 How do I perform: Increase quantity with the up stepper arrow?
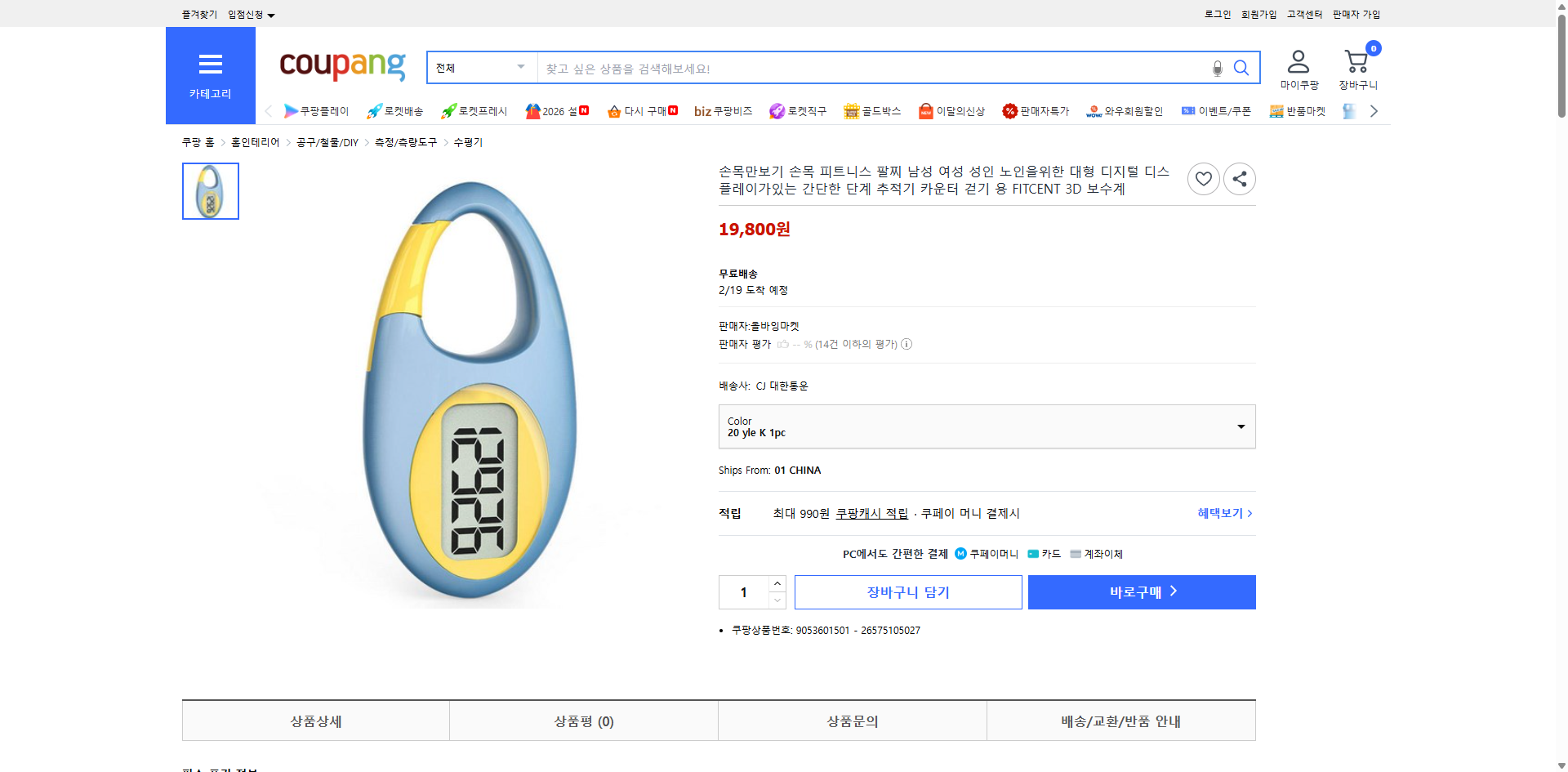(777, 582)
